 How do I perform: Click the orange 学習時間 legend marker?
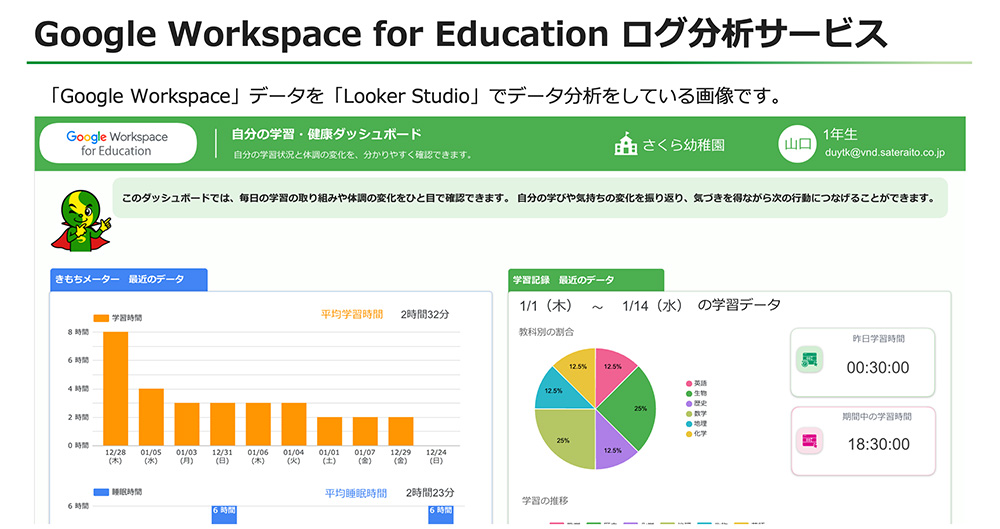pyautogui.click(x=100, y=317)
